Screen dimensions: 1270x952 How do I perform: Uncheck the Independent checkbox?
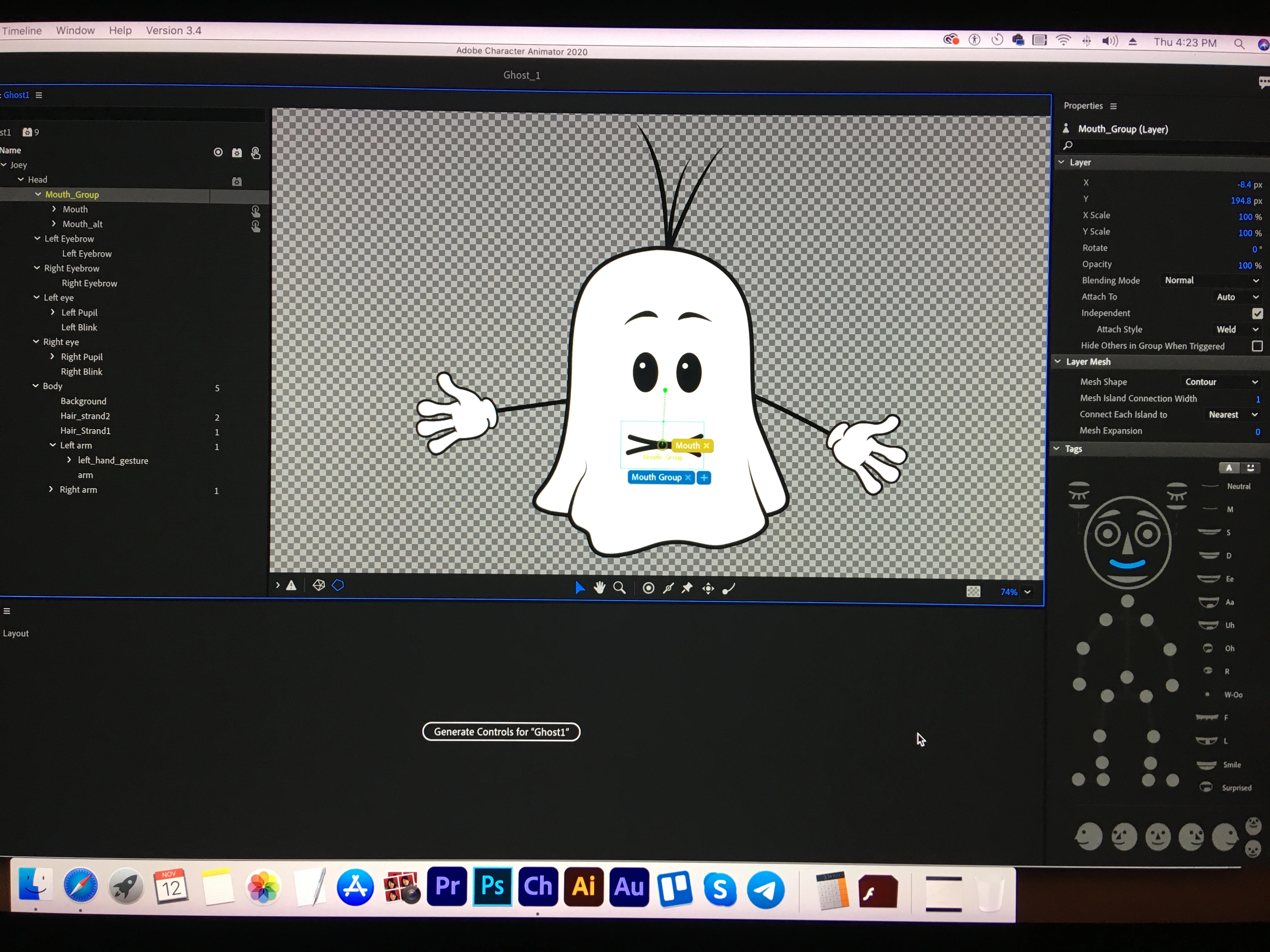[1257, 313]
